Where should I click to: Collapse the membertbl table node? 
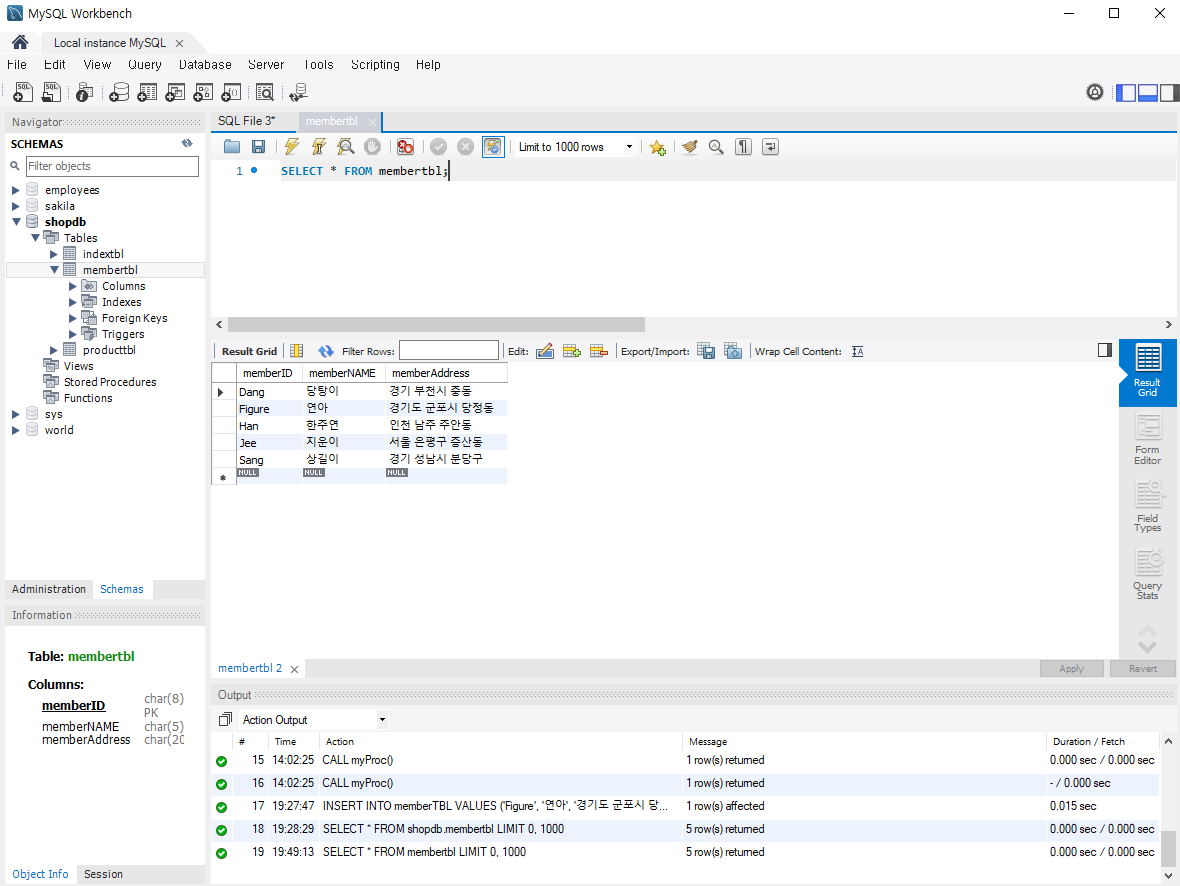pos(54,270)
